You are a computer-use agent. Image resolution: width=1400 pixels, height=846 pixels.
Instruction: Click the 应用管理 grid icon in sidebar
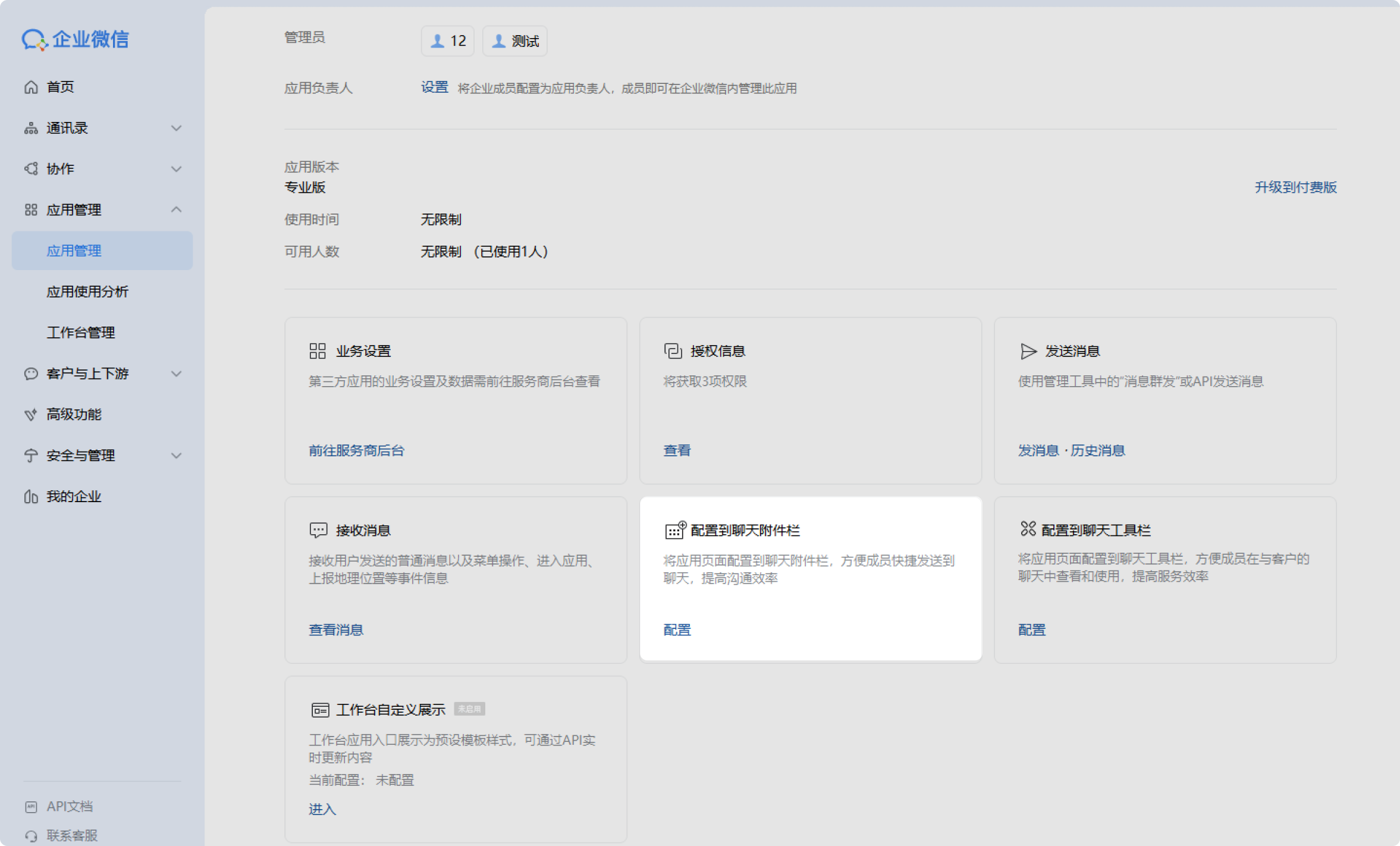31,210
